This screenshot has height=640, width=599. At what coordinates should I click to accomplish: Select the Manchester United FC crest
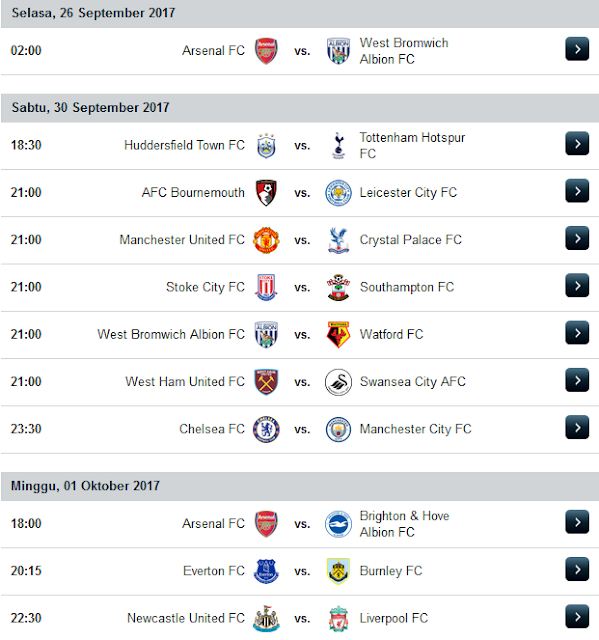point(266,240)
